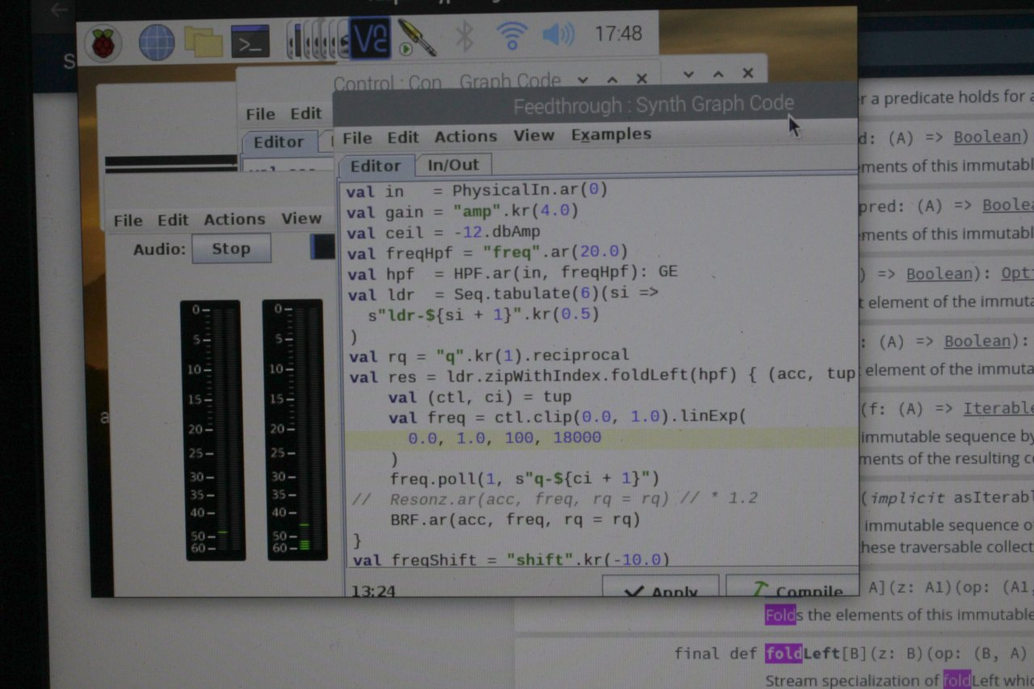This screenshot has width=1034, height=689.
Task: Click the VNC server tray icon
Action: point(369,39)
